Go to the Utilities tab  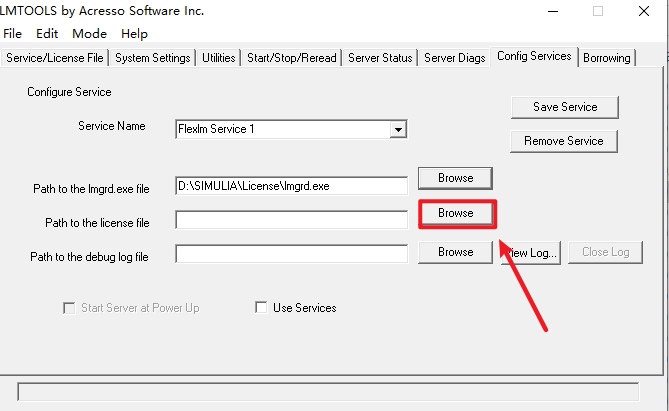(219, 58)
